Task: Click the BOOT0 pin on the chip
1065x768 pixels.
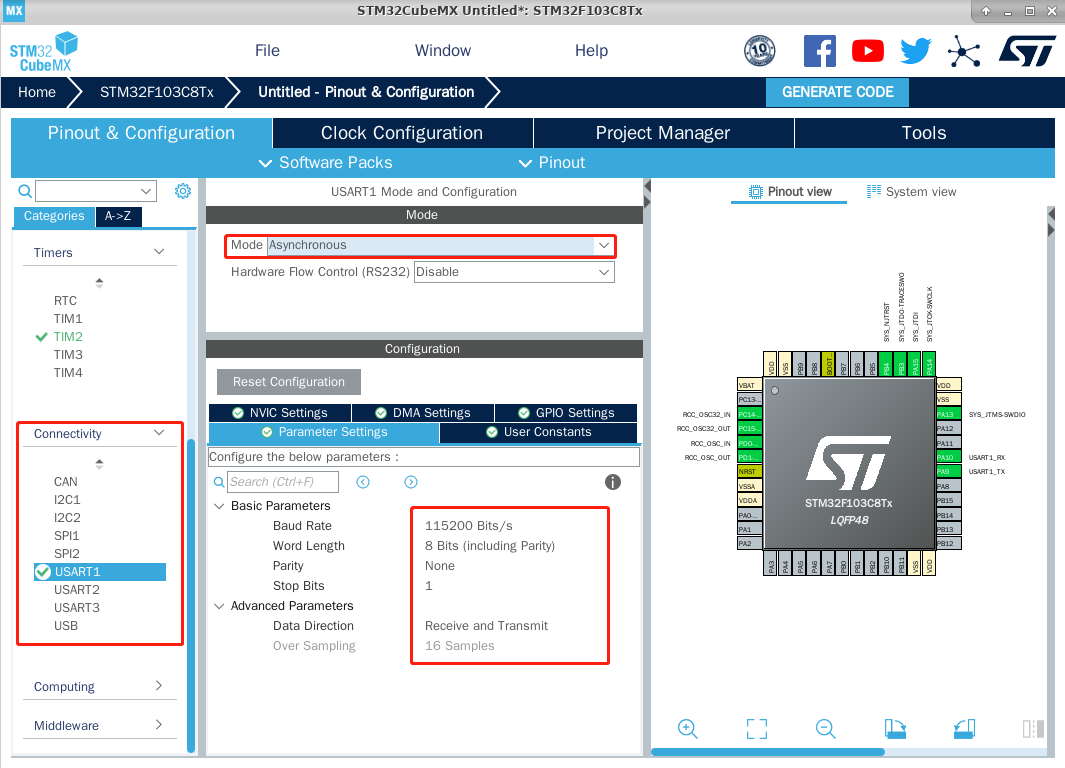Action: (x=828, y=364)
